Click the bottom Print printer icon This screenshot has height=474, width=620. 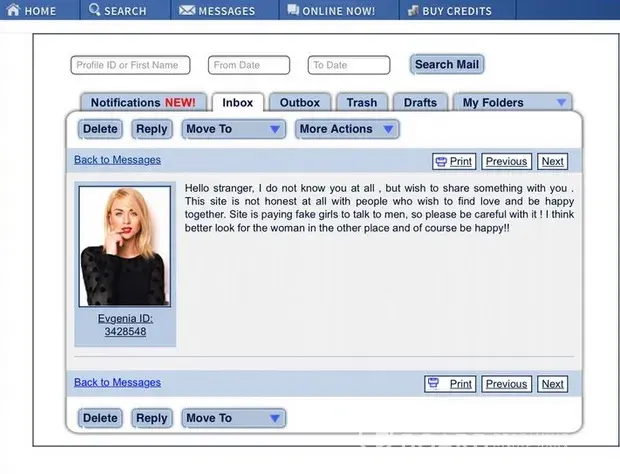(x=433, y=384)
